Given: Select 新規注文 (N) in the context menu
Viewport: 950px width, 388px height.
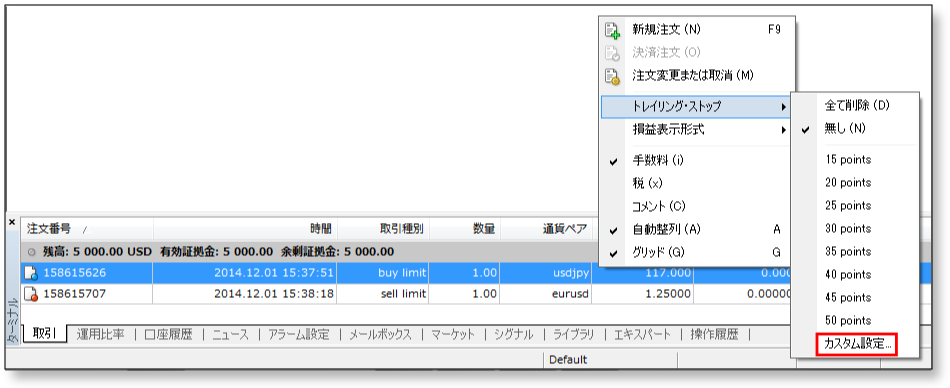Looking at the screenshot, I should coord(696,29).
